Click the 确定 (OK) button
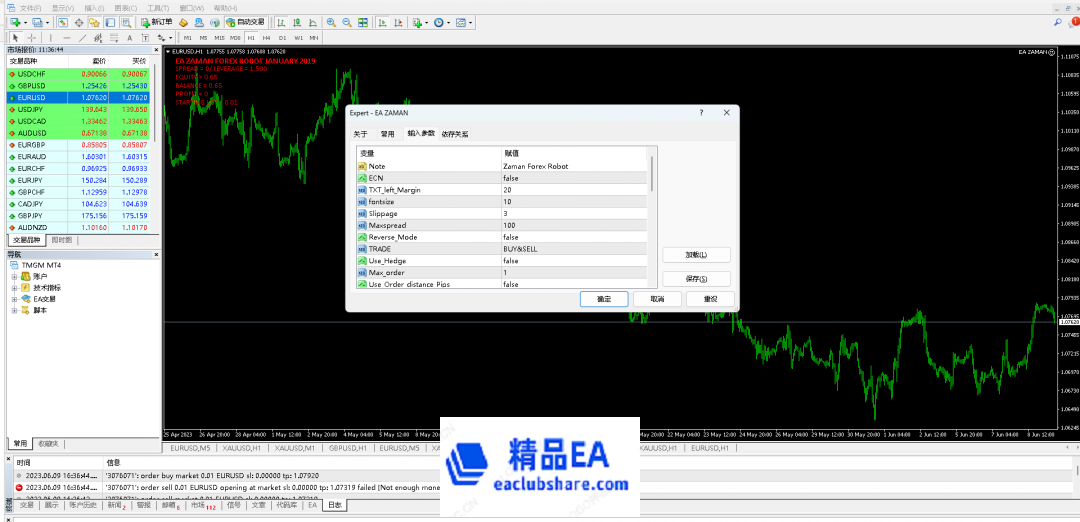The height and width of the screenshot is (522, 1080). (x=604, y=299)
